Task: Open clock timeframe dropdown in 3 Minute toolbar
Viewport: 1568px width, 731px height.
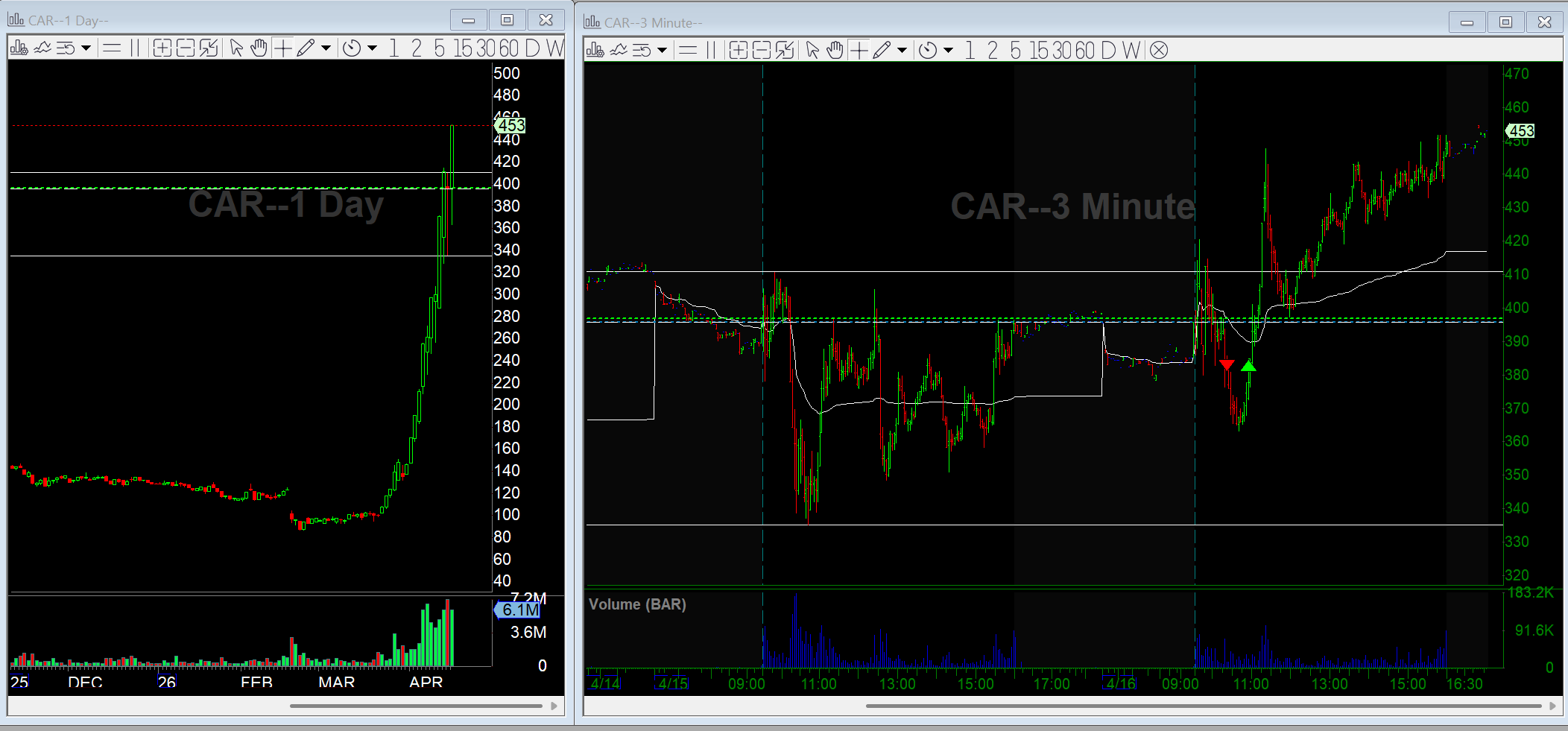Action: pyautogui.click(x=948, y=50)
